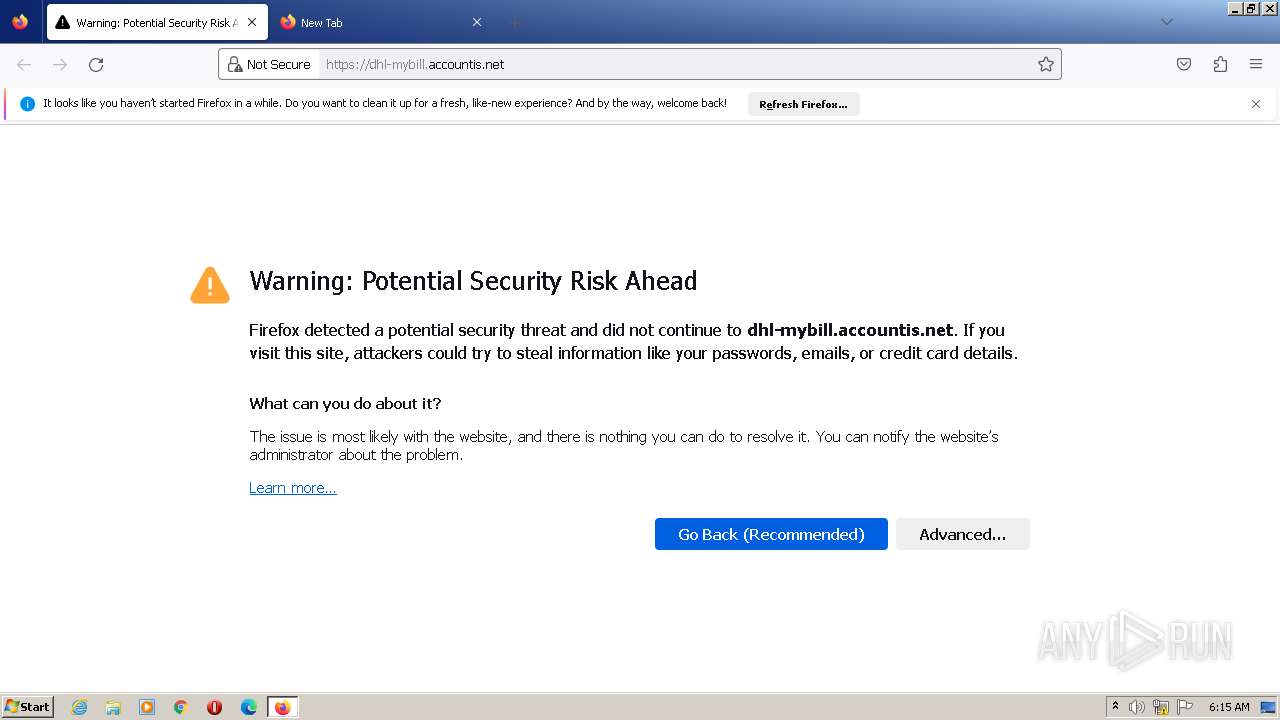Screen dimensions: 1280x720
Task: Expand the Advanced… options
Action: pyautogui.click(x=962, y=534)
